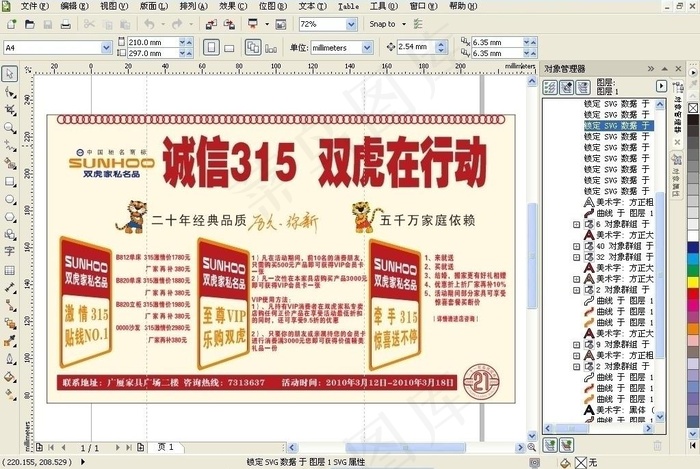
Task: Click the Export icon
Action: [229, 24]
